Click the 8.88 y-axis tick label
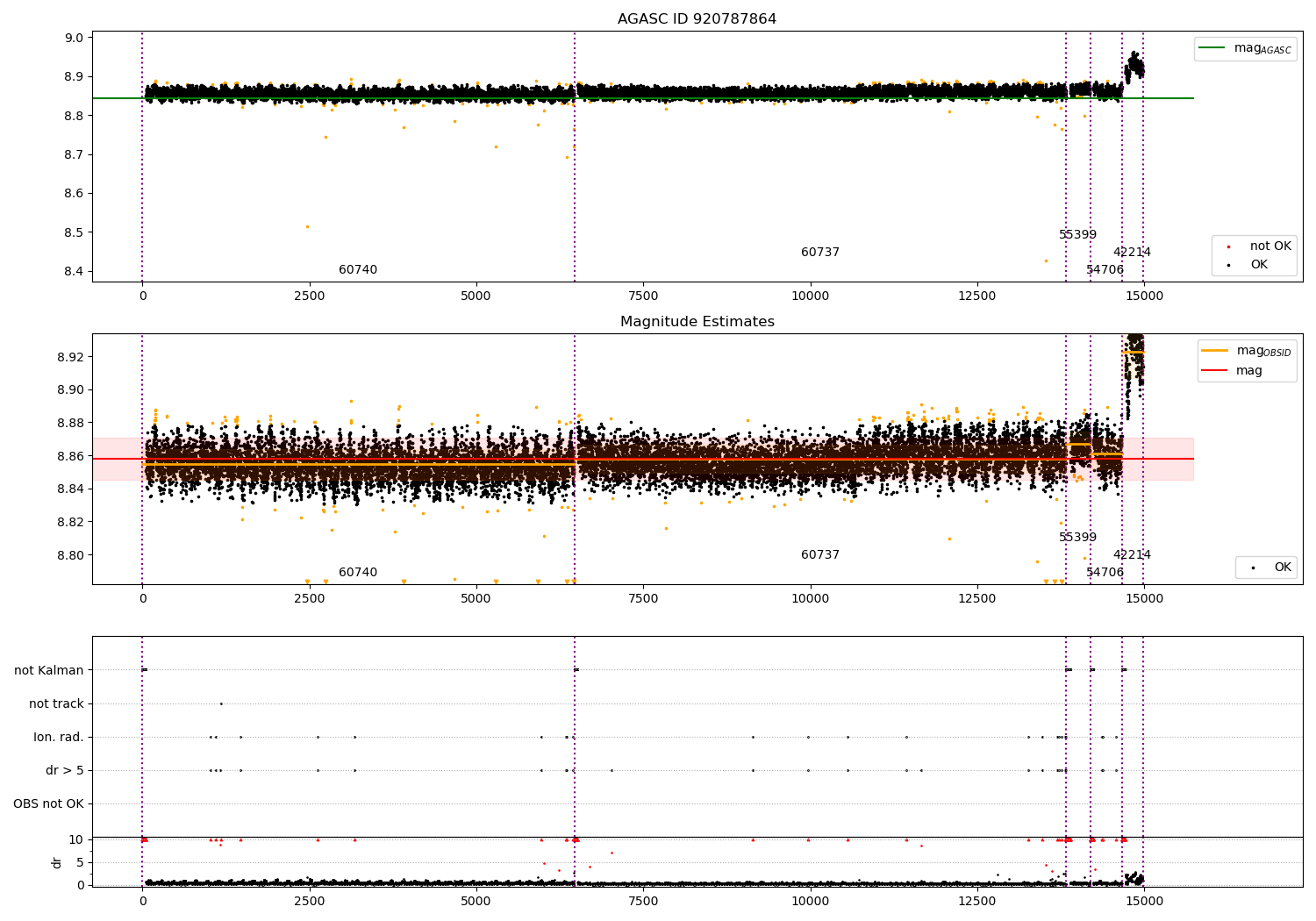This screenshot has height=921, width=1316. click(71, 423)
